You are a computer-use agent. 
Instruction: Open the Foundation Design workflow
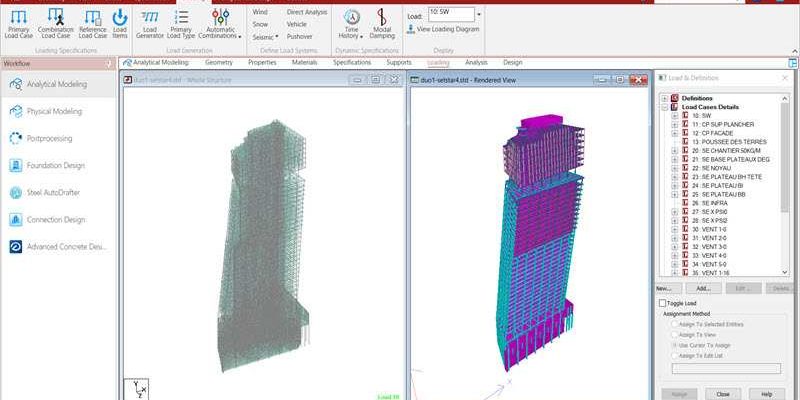click(x=56, y=165)
